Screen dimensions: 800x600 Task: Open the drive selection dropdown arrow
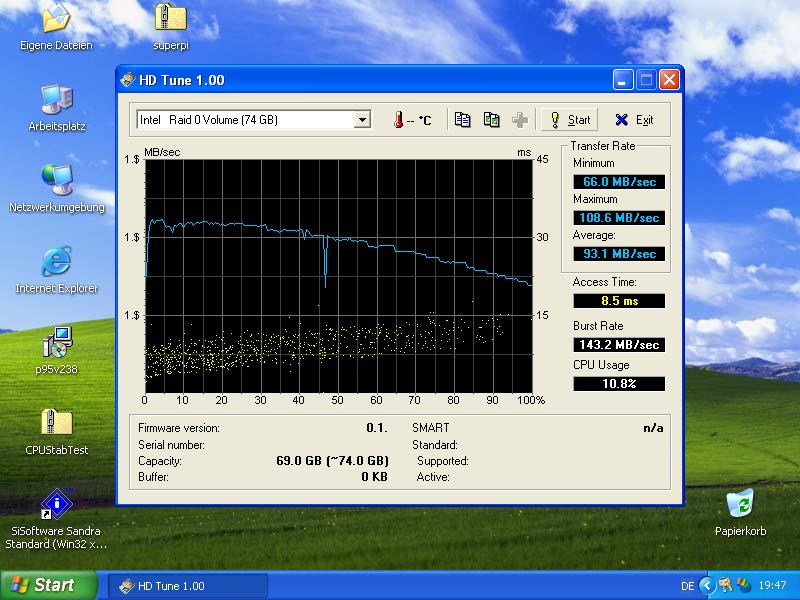tap(362, 120)
